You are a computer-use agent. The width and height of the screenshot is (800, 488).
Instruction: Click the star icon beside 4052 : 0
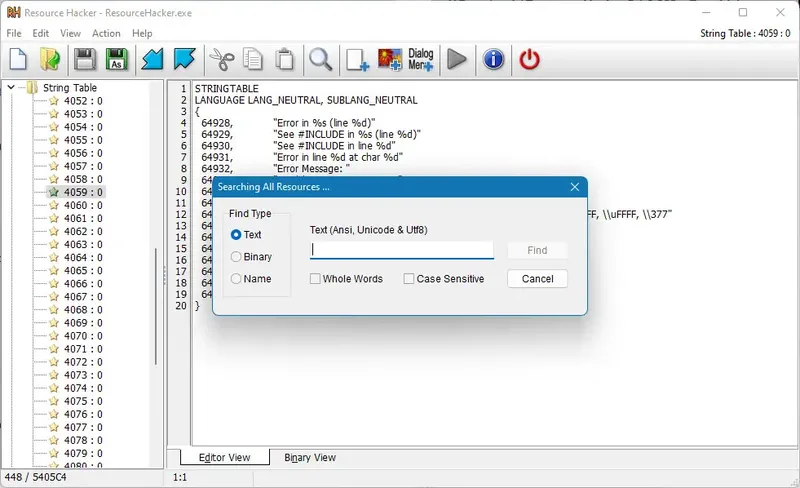tap(54, 101)
